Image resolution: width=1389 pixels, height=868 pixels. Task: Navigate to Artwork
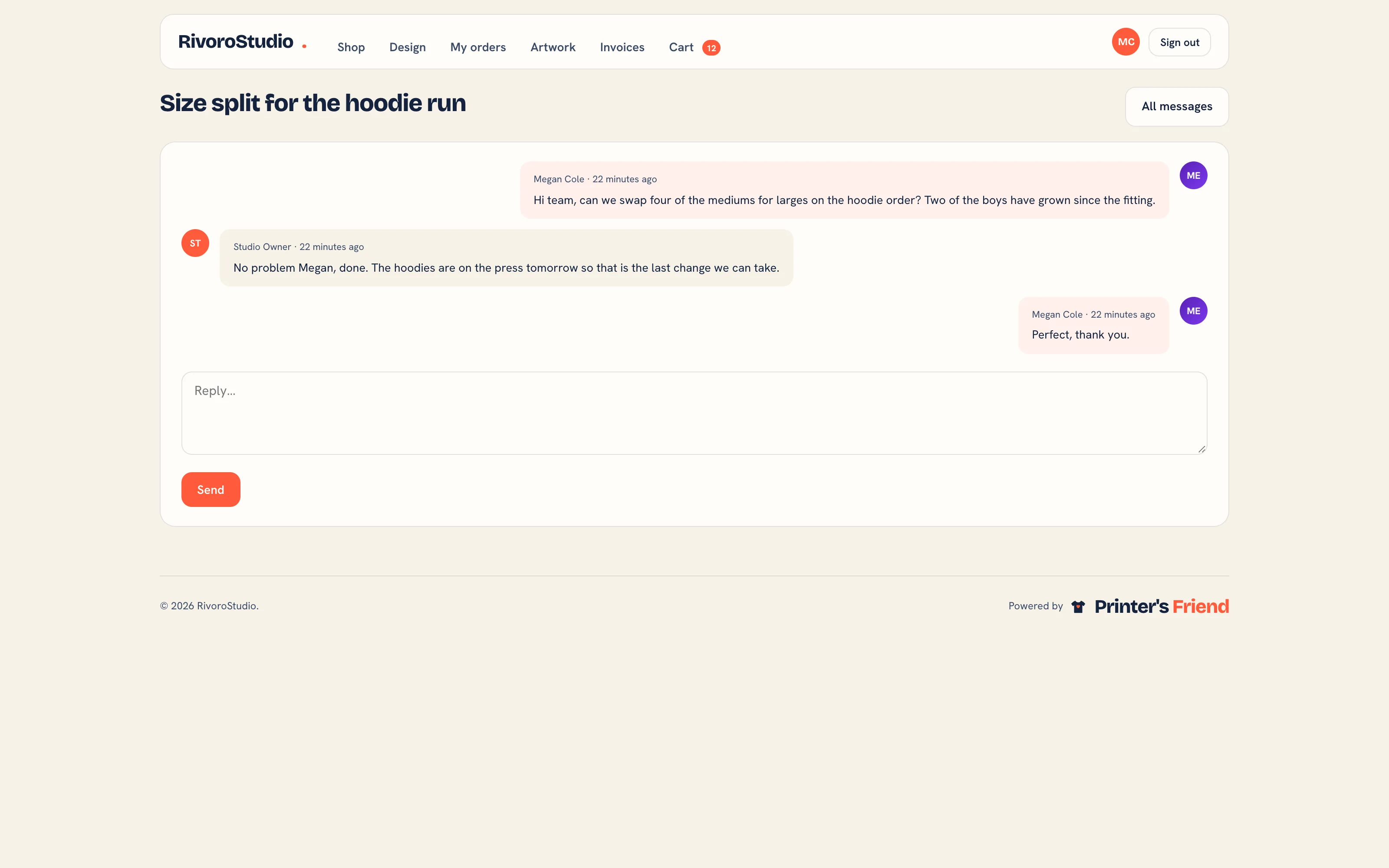click(553, 47)
